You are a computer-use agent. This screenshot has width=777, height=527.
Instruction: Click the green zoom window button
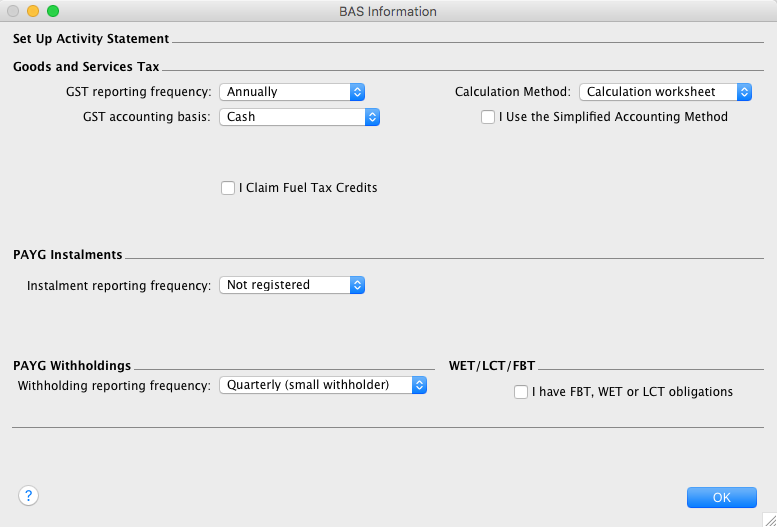(x=53, y=11)
